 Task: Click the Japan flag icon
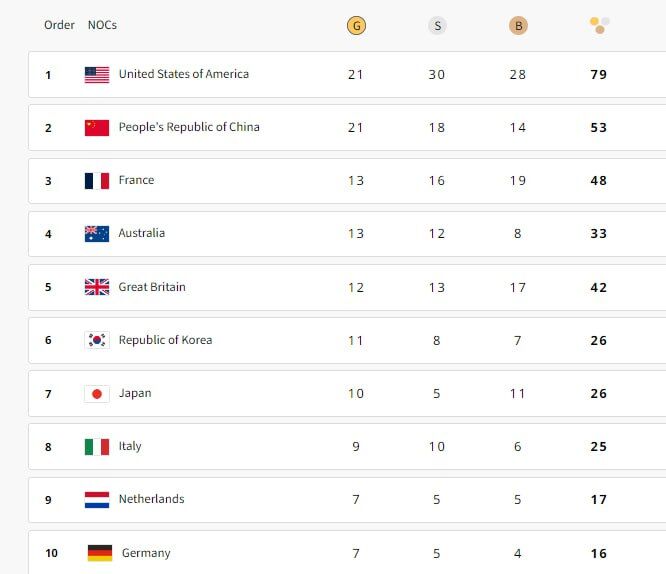tap(97, 394)
